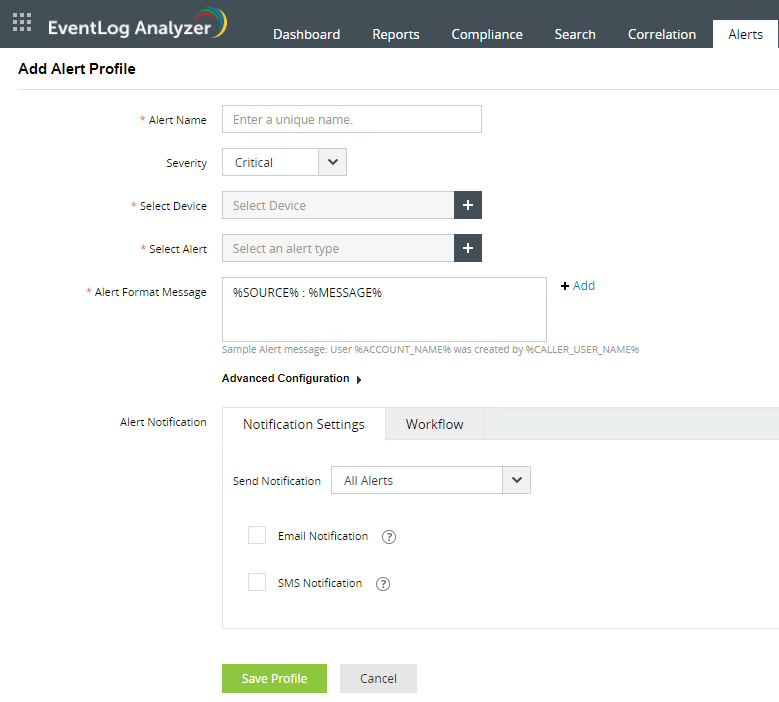Focus the Alert Name input field
Viewport: 779px width, 702px height.
click(352, 119)
